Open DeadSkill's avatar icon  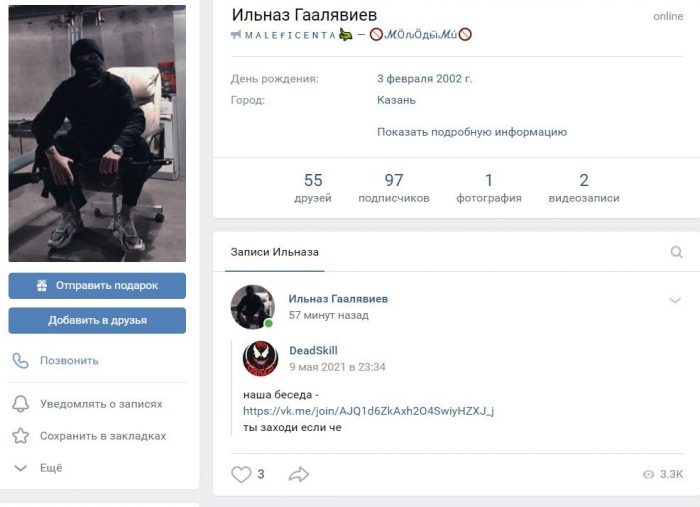point(260,358)
